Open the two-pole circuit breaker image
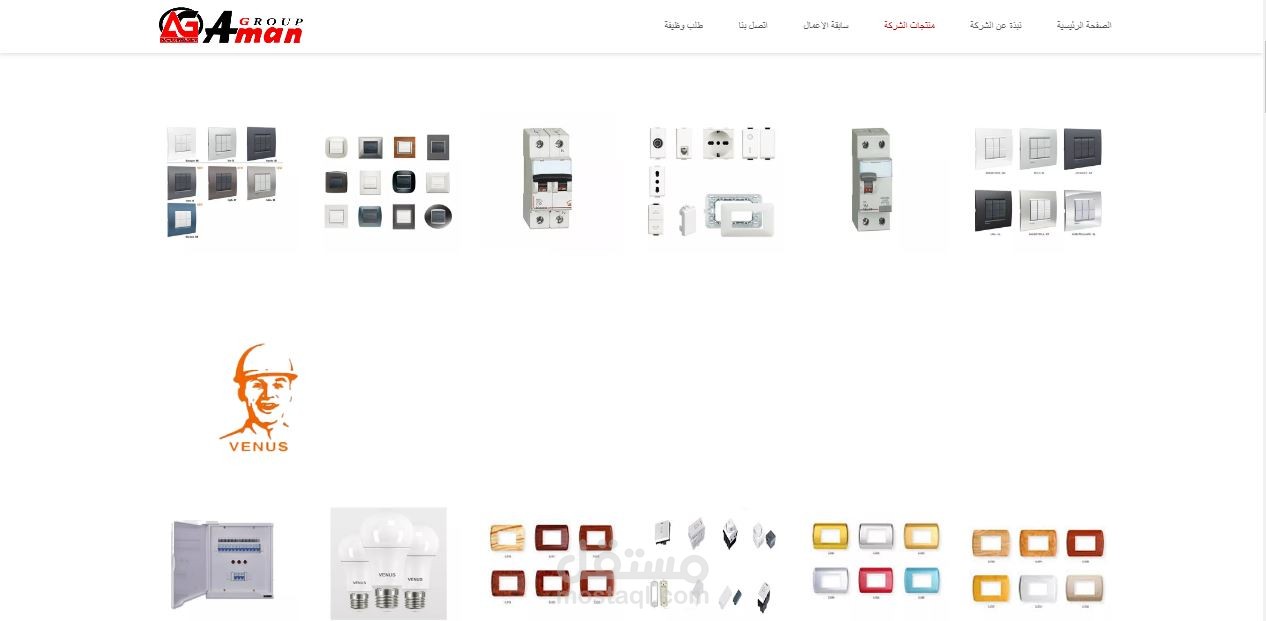 pos(547,179)
